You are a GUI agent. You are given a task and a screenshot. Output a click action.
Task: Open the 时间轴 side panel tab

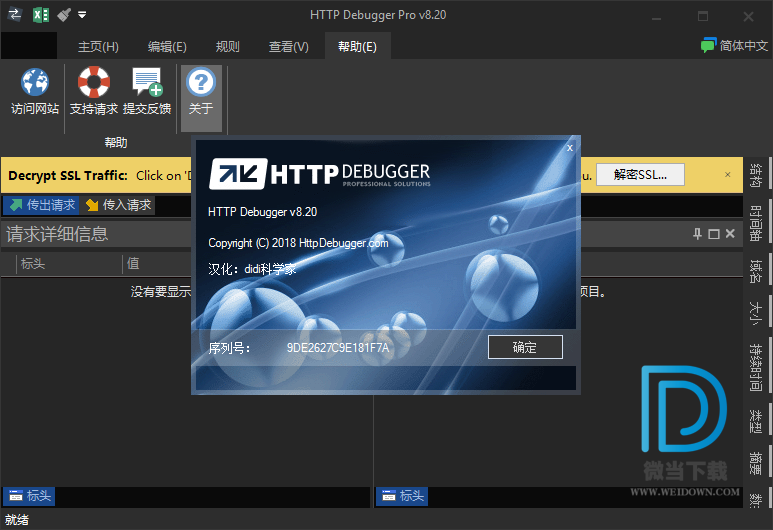click(x=755, y=223)
